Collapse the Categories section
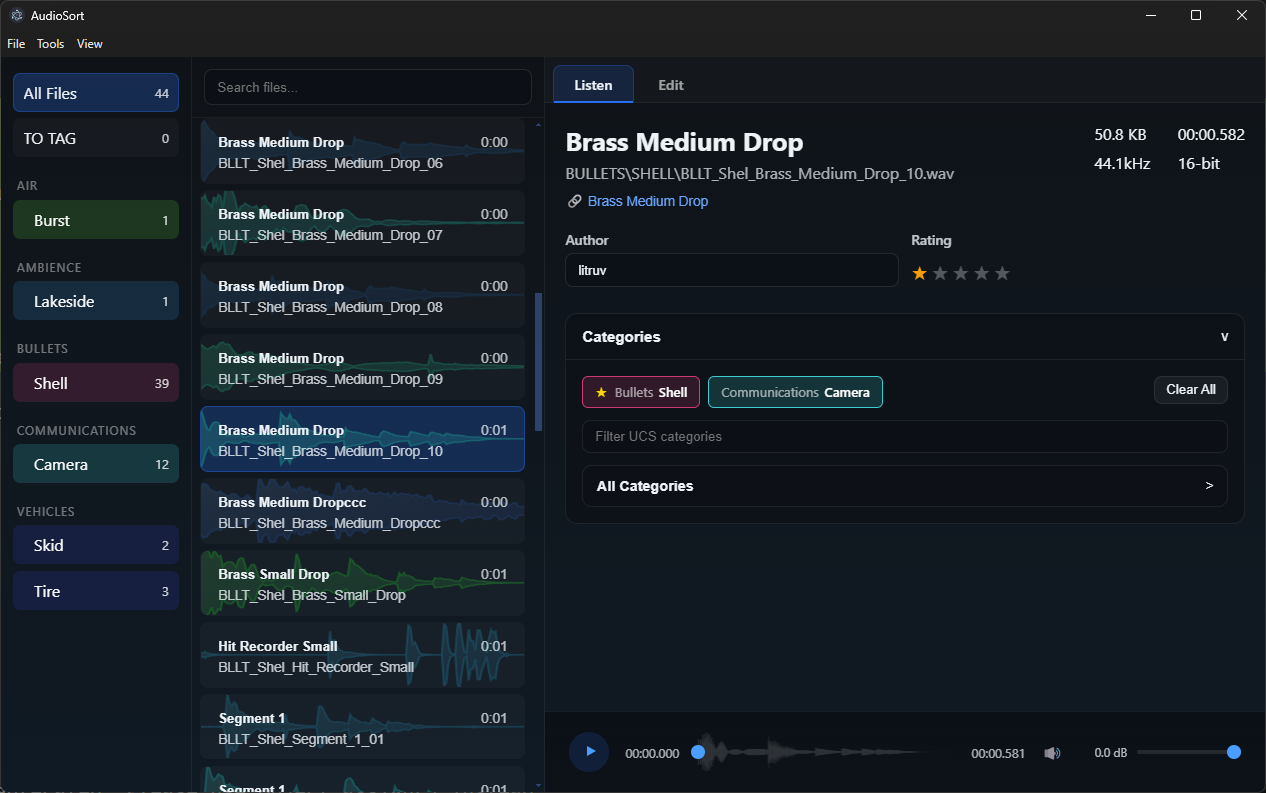This screenshot has width=1266, height=793. tap(1224, 337)
